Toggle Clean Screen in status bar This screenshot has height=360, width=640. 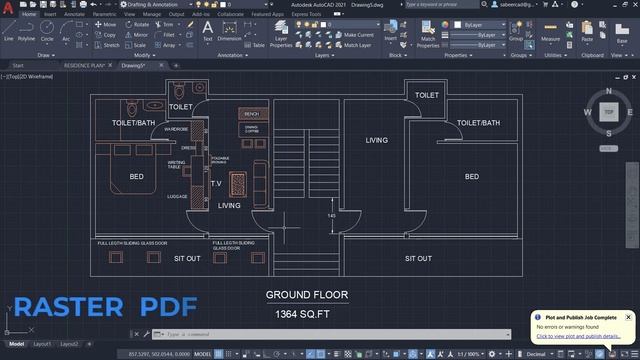click(624, 354)
